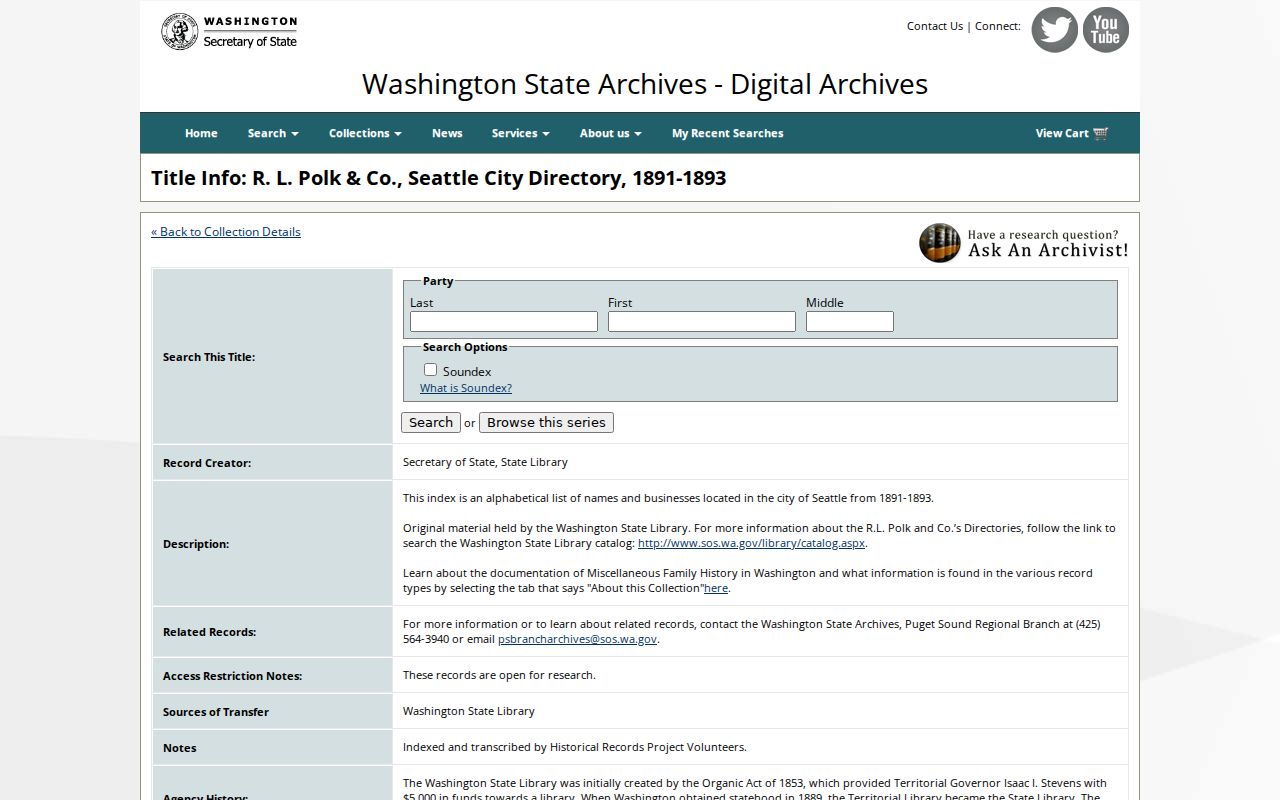The height and width of the screenshot is (800, 1280).
Task: Open the YouTube channel icon
Action: pyautogui.click(x=1105, y=30)
